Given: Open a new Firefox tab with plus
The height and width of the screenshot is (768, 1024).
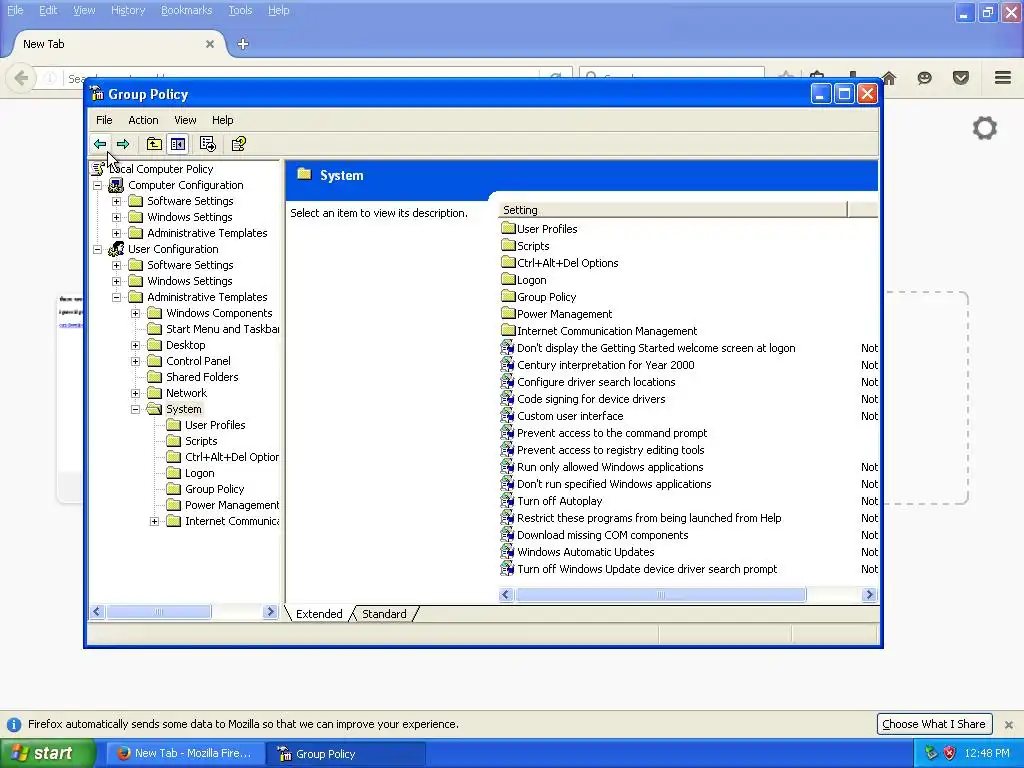Looking at the screenshot, I should point(243,44).
